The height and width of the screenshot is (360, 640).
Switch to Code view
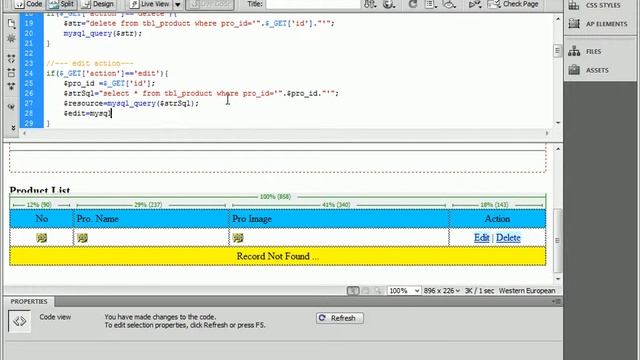pyautogui.click(x=29, y=4)
